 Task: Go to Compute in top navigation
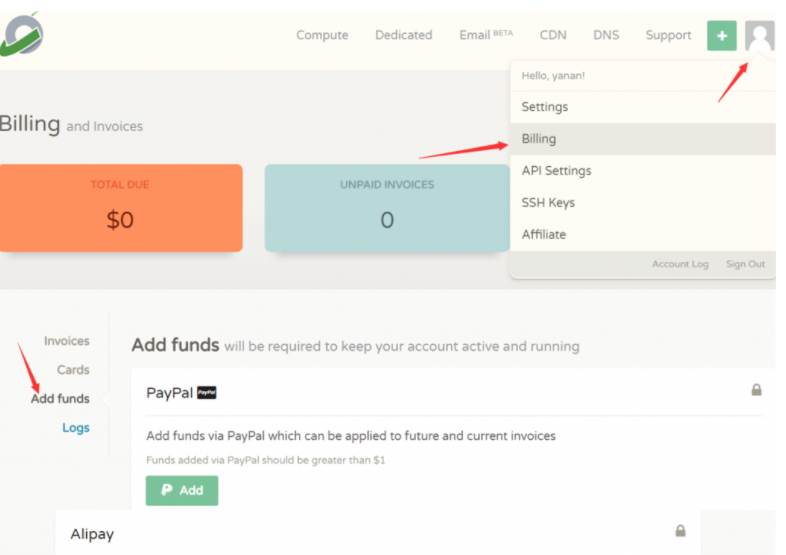point(322,35)
